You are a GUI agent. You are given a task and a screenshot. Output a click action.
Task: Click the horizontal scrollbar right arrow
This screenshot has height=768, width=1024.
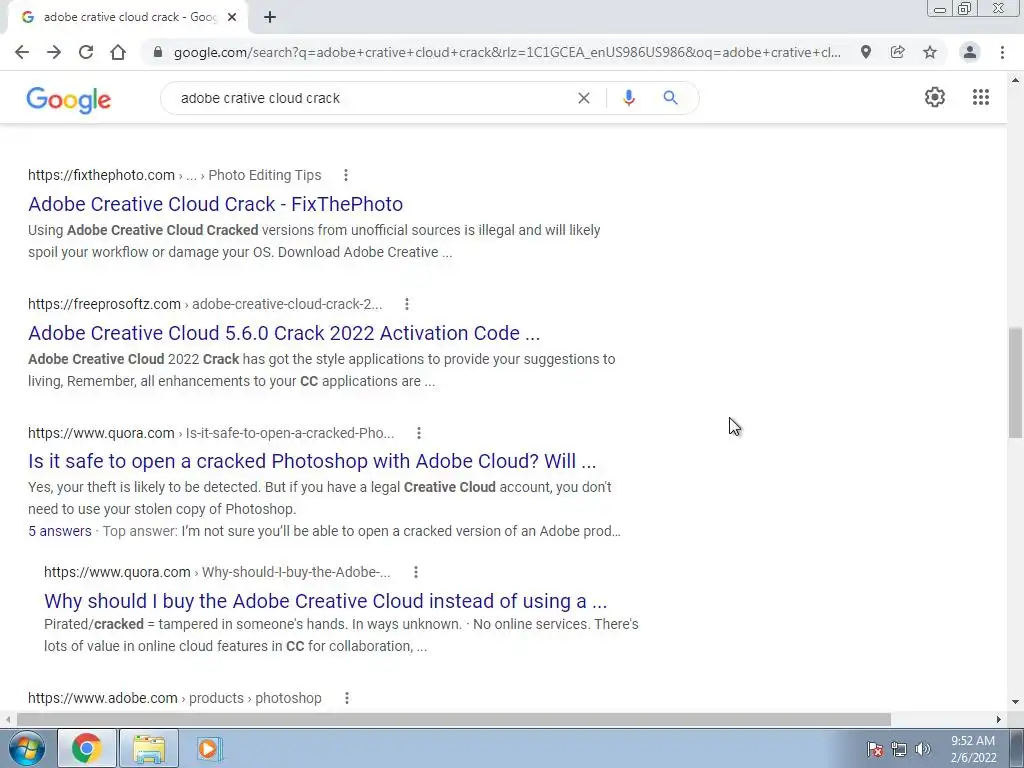[999, 719]
